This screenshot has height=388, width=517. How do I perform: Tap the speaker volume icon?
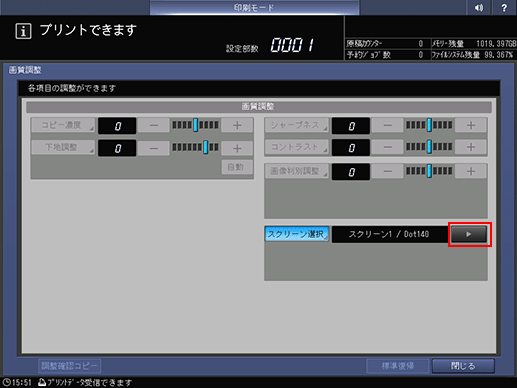coord(479,7)
